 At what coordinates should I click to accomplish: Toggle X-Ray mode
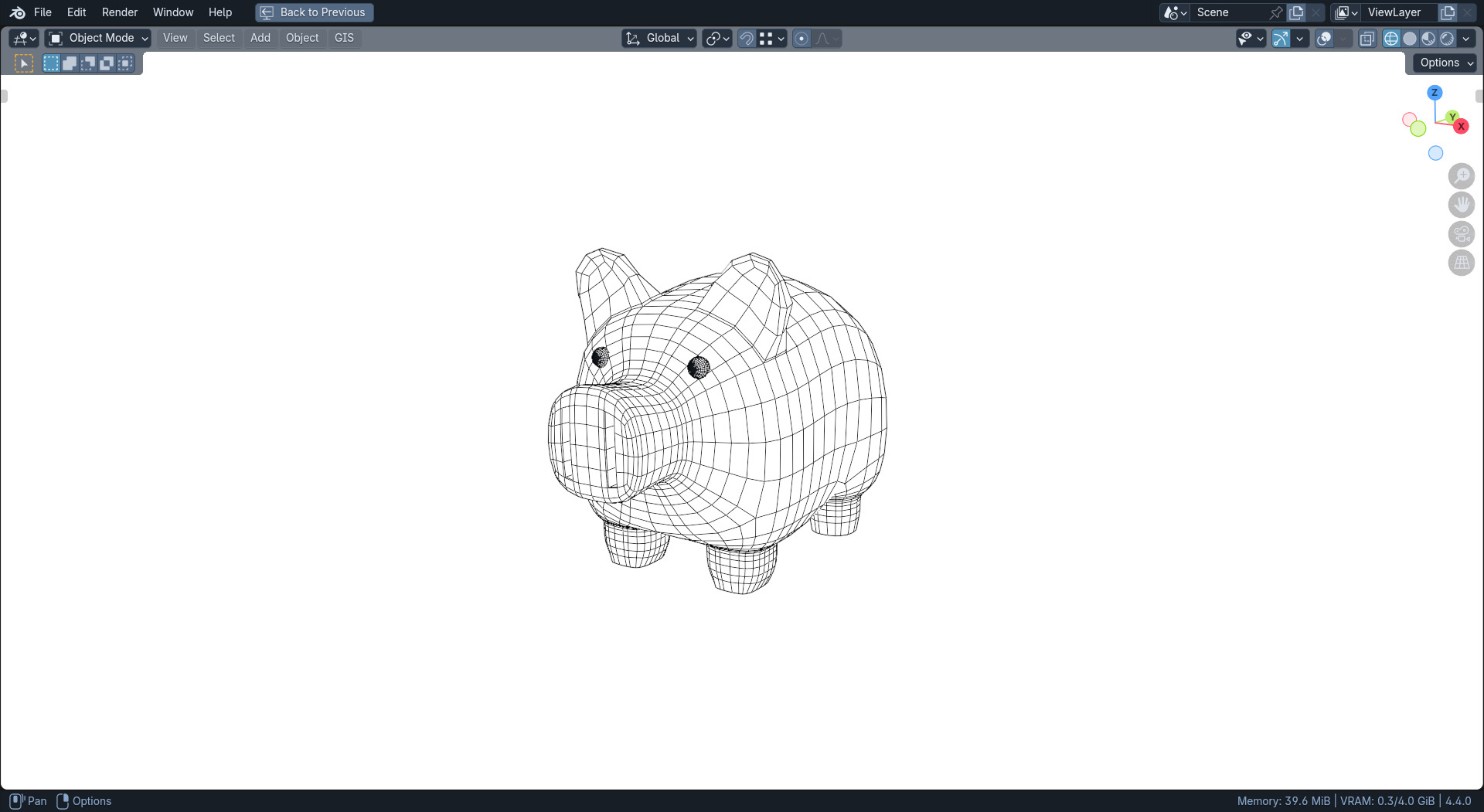tap(1367, 38)
